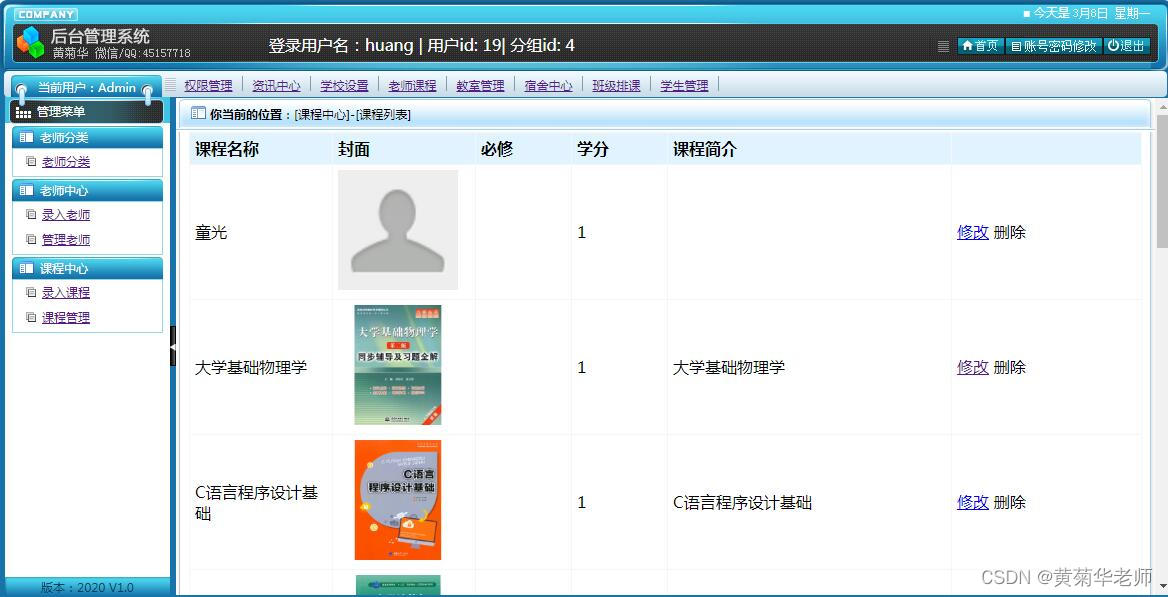Open the 老师课程 menu
The width and height of the screenshot is (1168, 597).
click(412, 86)
